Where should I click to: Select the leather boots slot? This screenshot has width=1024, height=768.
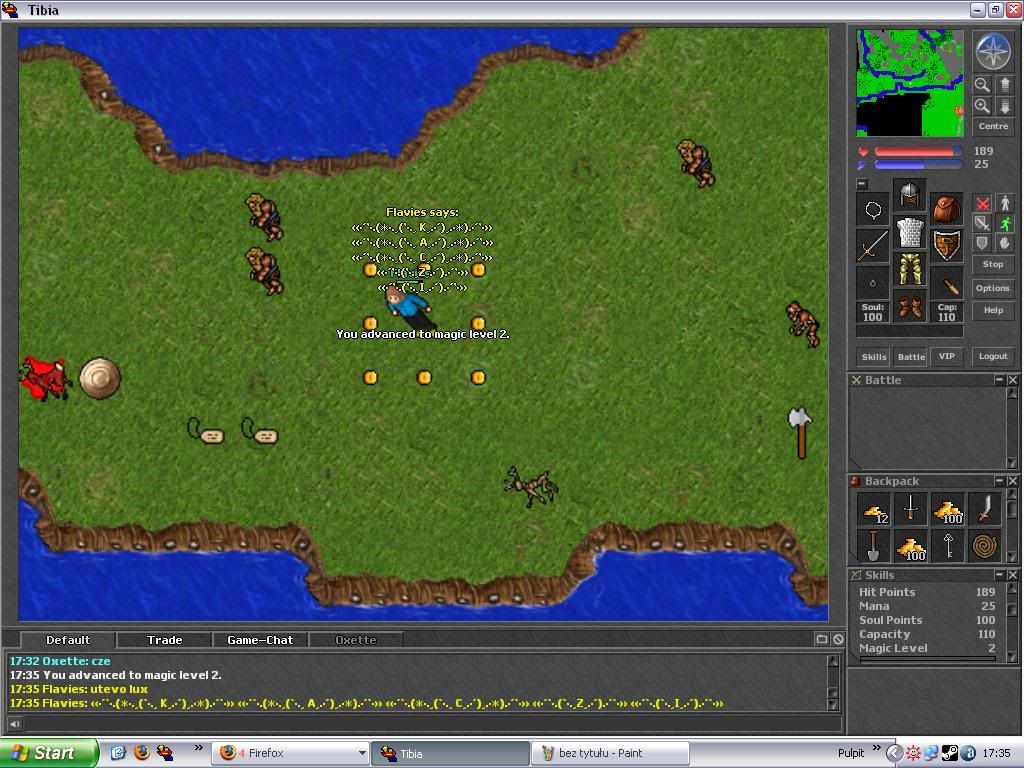910,307
